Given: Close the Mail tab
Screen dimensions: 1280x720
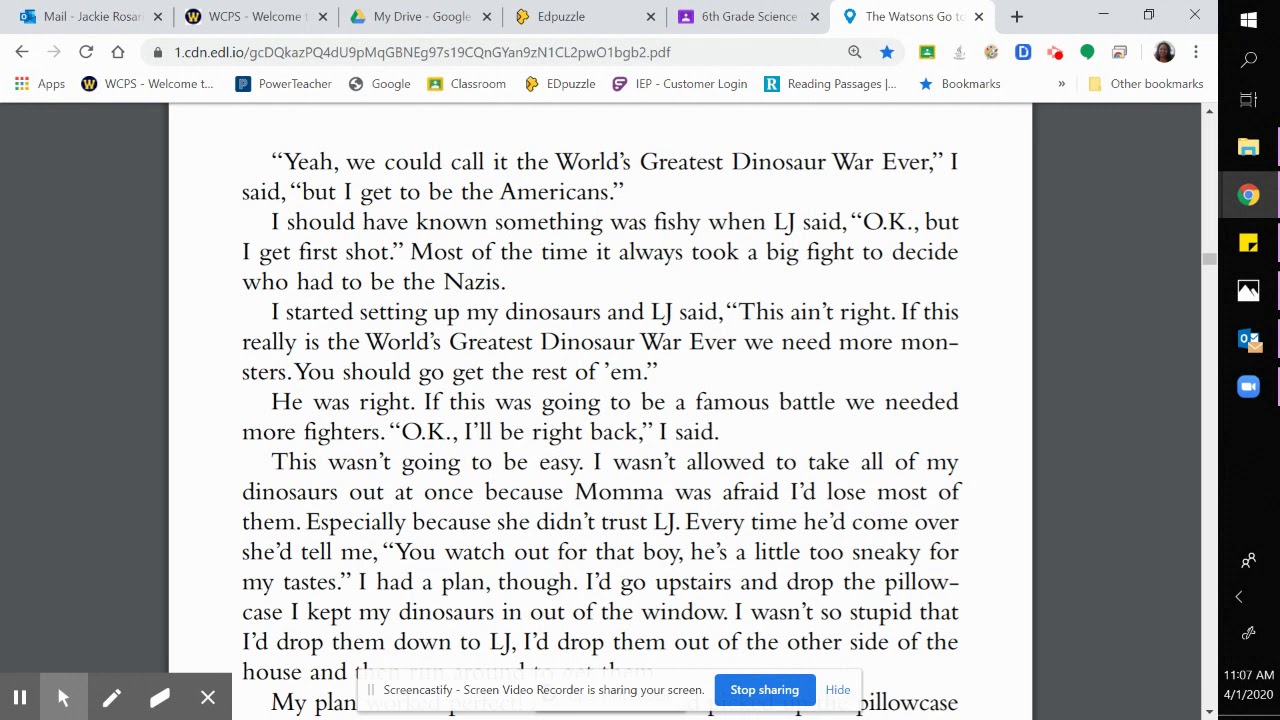Looking at the screenshot, I should pos(158,17).
